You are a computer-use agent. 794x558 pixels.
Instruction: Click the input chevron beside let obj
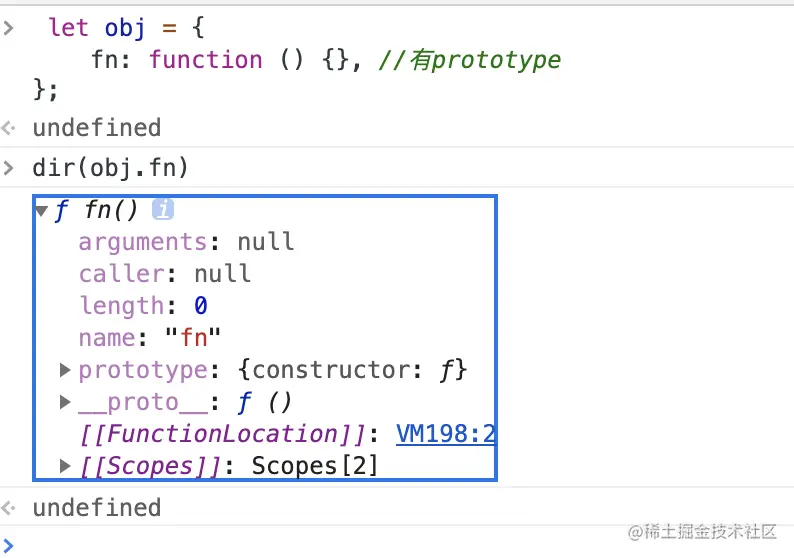coord(9,28)
